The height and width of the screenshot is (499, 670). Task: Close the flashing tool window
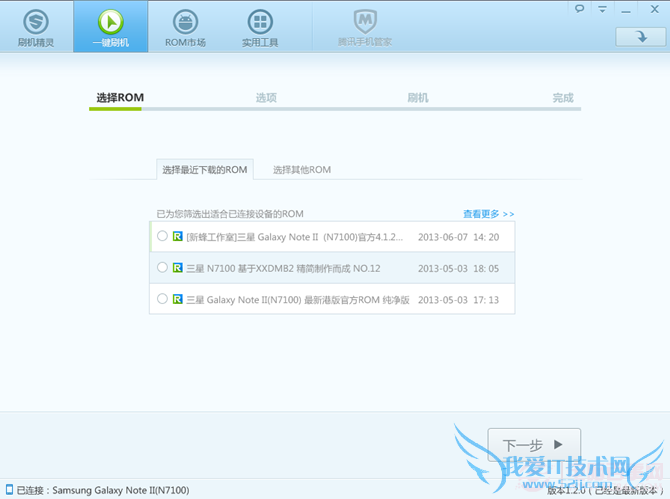coord(655,9)
